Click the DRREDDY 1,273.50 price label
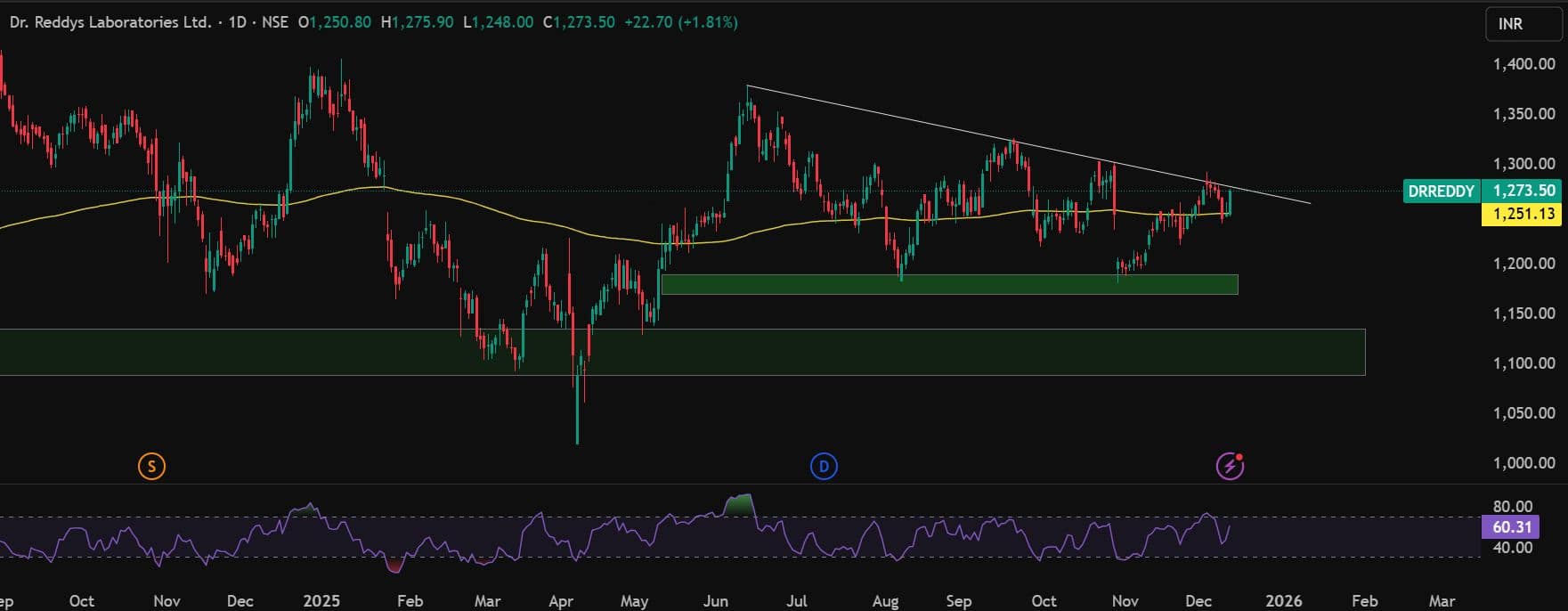Viewport: 1568px width, 611px height. coord(1482,191)
